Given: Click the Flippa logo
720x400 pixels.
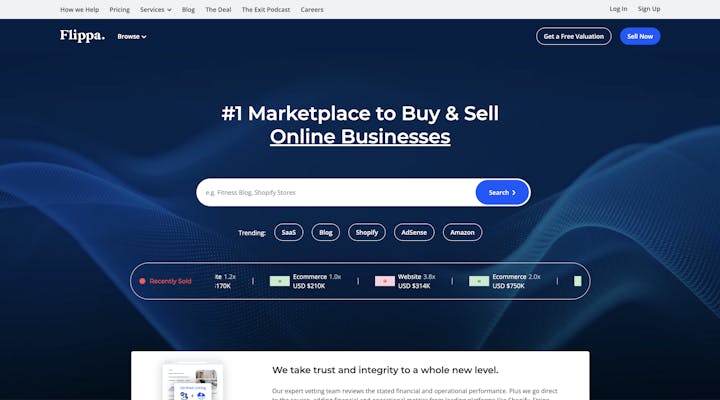Looking at the screenshot, I should point(82,36).
